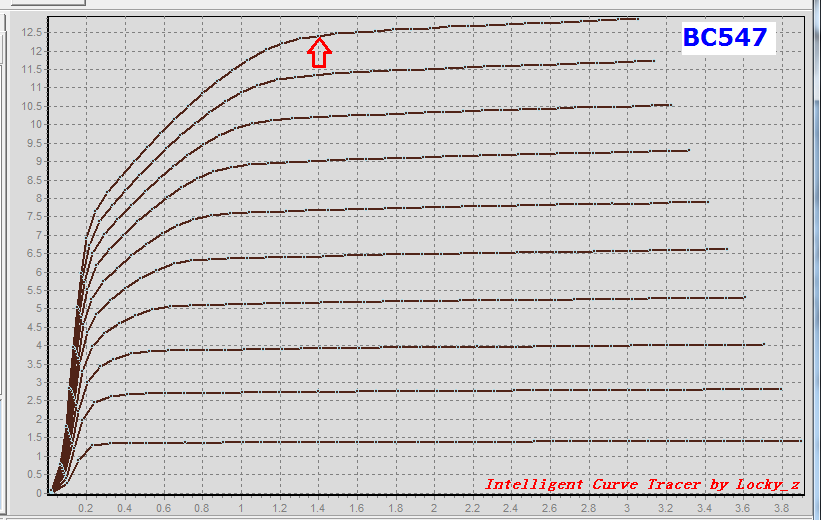Click the 2.4 horizontal axis label
This screenshot has width=821, height=520.
click(x=511, y=508)
